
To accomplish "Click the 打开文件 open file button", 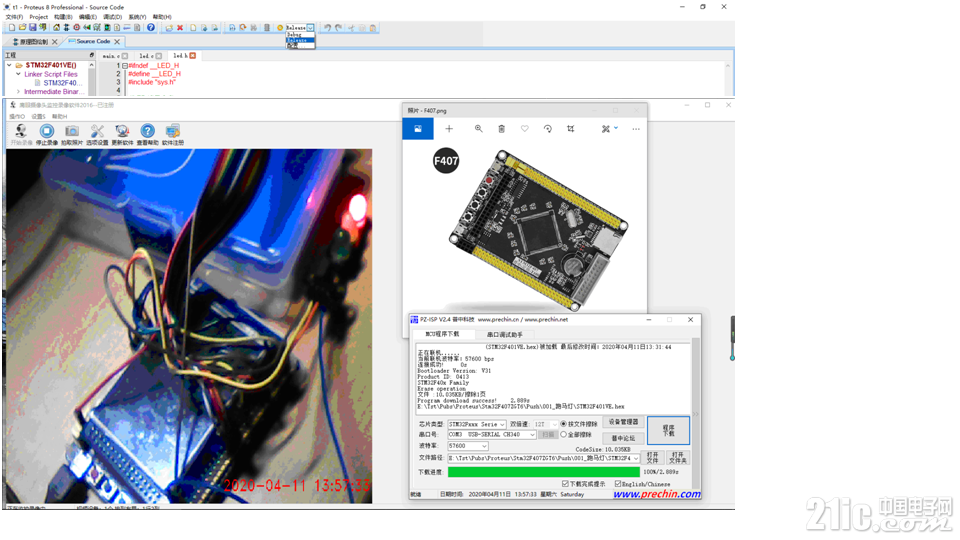I will click(653, 458).
